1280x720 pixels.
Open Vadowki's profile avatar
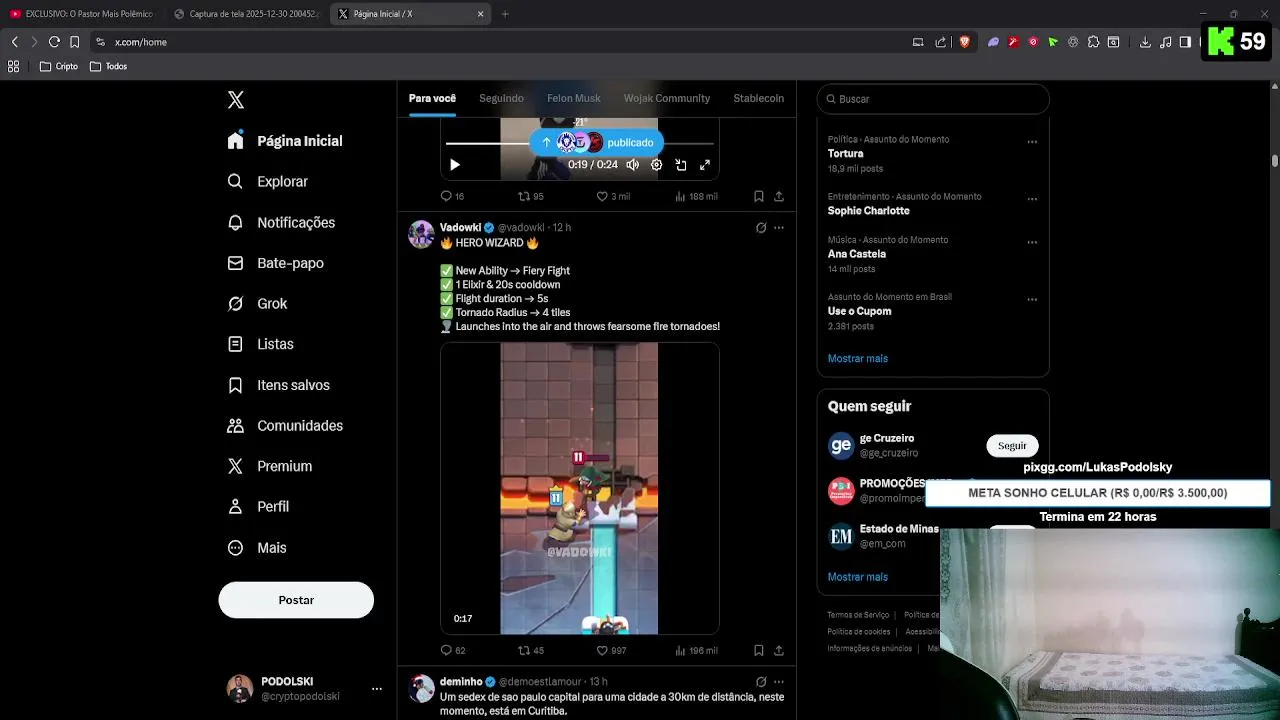pos(421,234)
